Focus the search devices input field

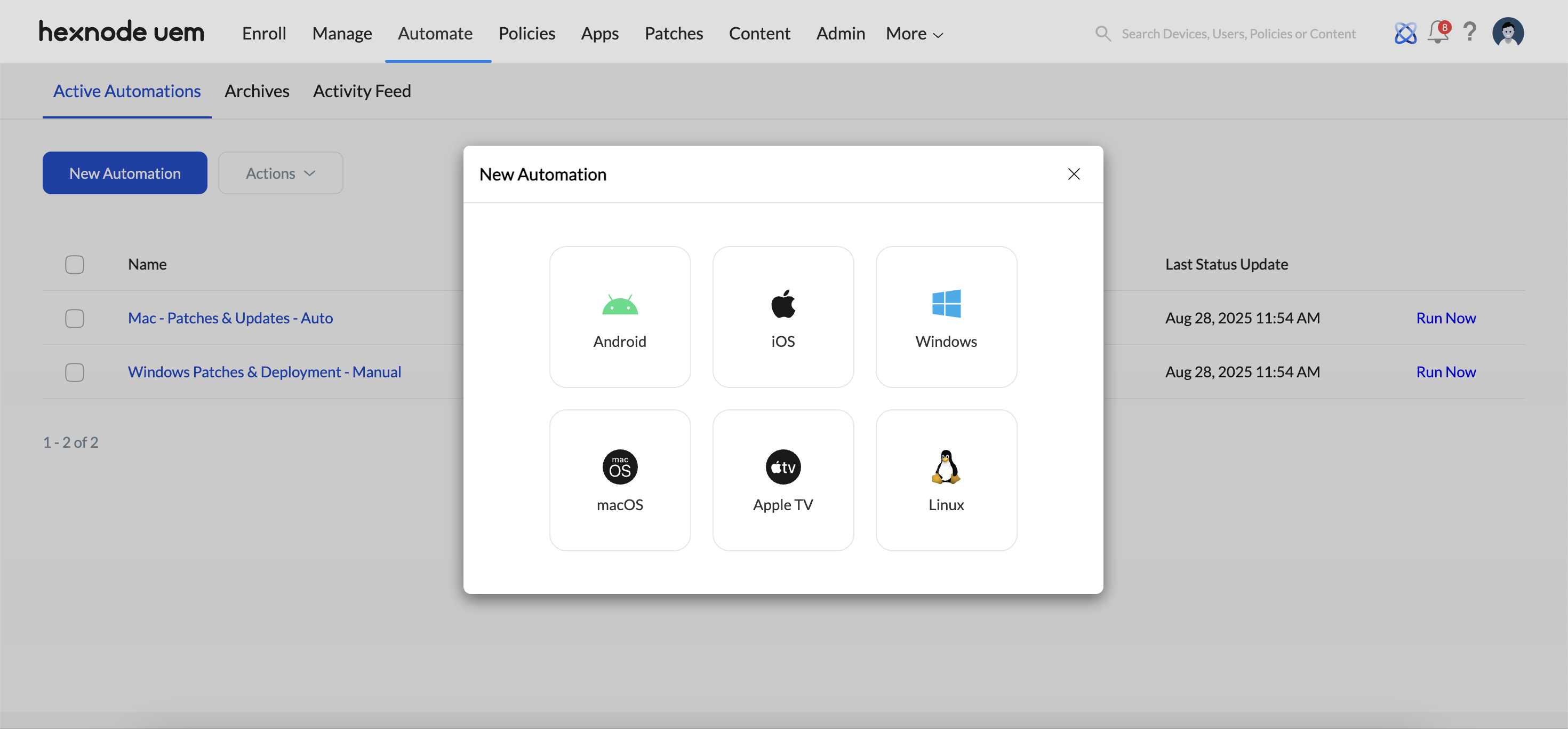(x=1238, y=34)
